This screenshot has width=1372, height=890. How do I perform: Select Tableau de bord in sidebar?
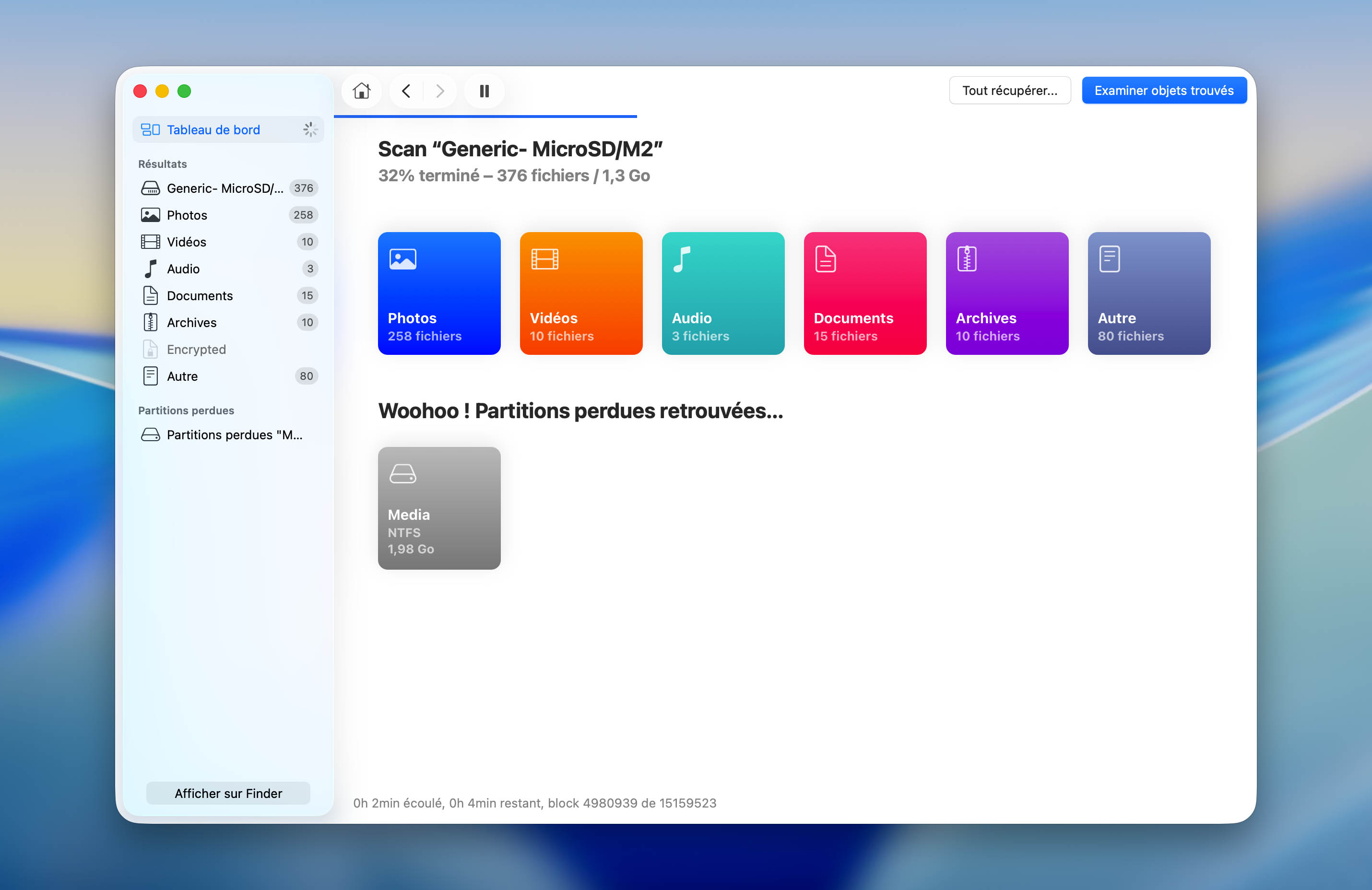(x=228, y=129)
